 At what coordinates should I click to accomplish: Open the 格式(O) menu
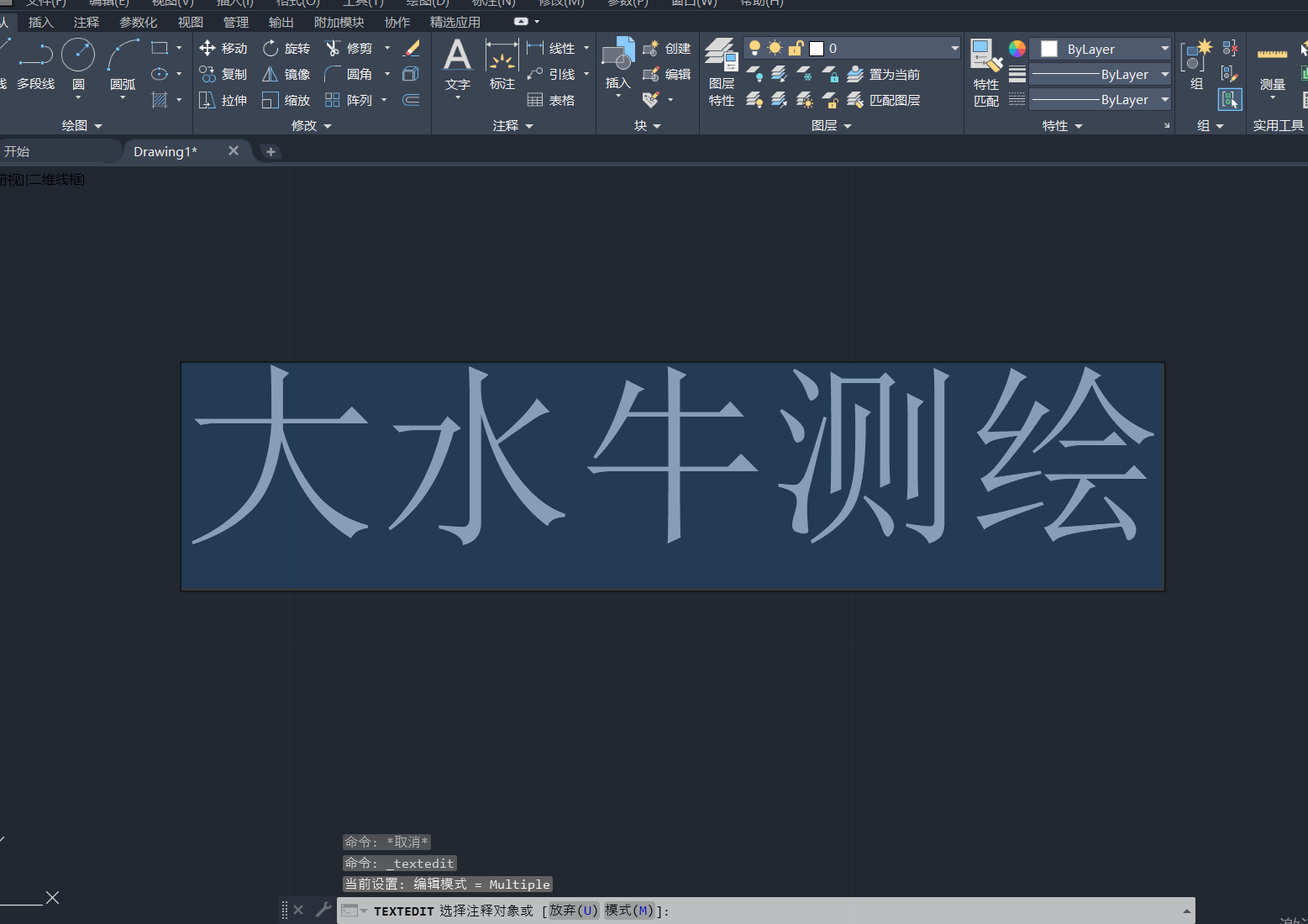pyautogui.click(x=297, y=3)
